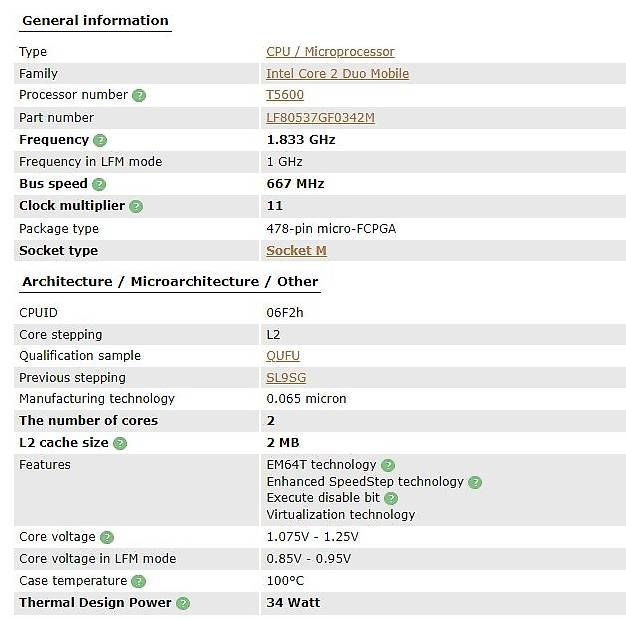
Task: Click the Type row label
Action: tap(33, 52)
